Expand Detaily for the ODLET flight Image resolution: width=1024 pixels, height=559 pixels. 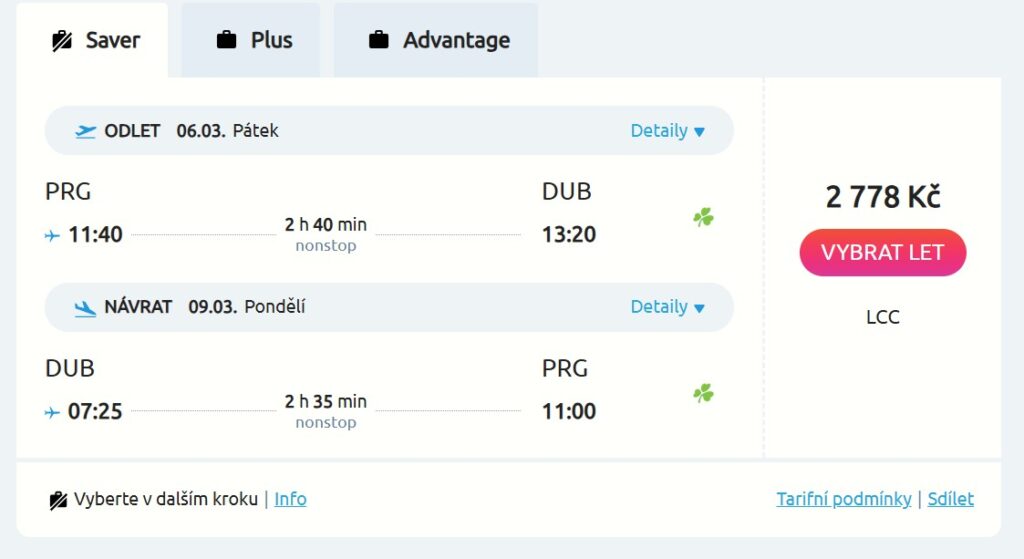pyautogui.click(x=667, y=131)
